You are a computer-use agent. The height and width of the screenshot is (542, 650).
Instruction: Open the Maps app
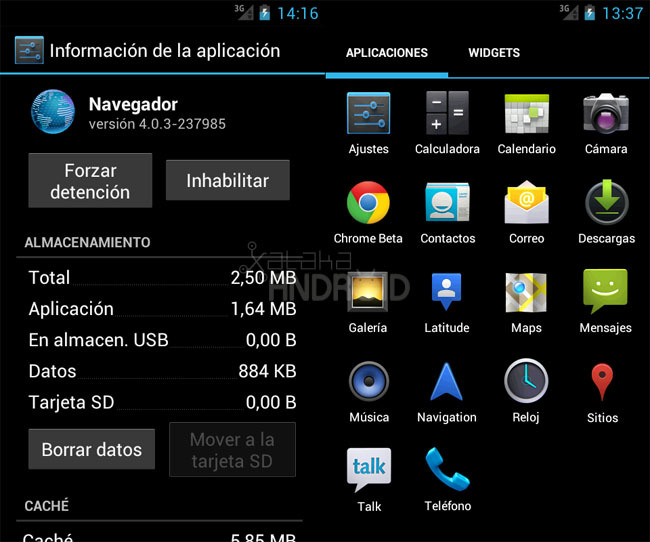click(526, 302)
